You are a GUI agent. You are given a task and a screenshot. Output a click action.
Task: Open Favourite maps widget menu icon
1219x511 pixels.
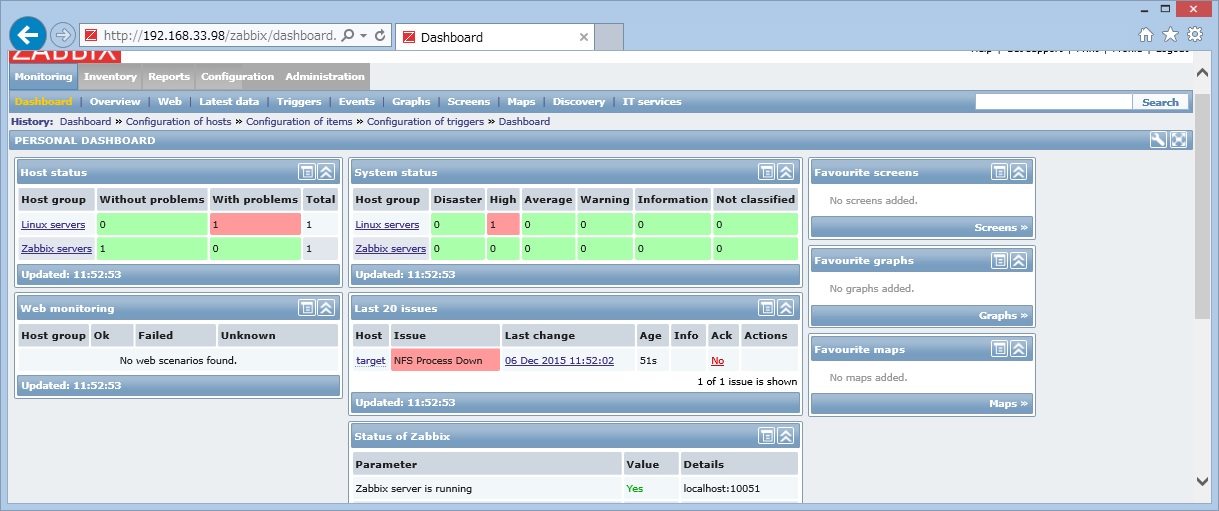[x=1000, y=349]
